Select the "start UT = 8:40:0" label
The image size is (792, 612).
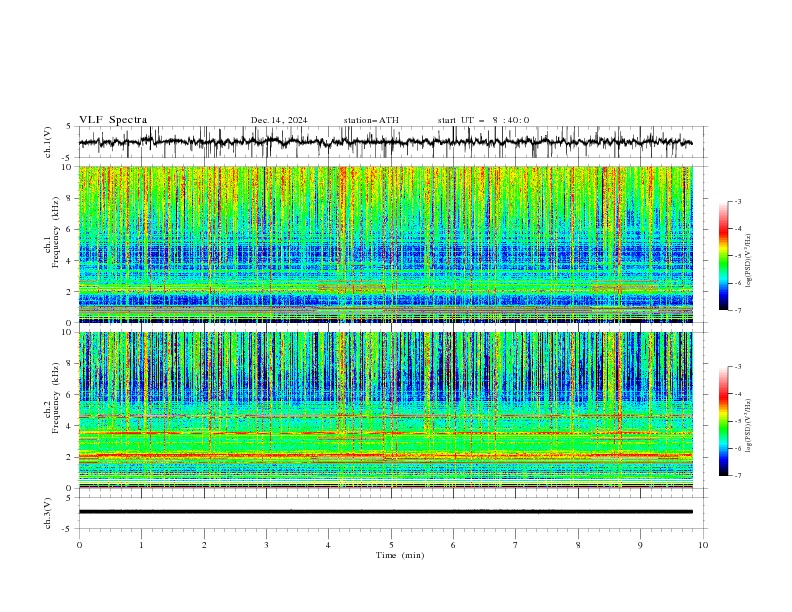point(483,120)
